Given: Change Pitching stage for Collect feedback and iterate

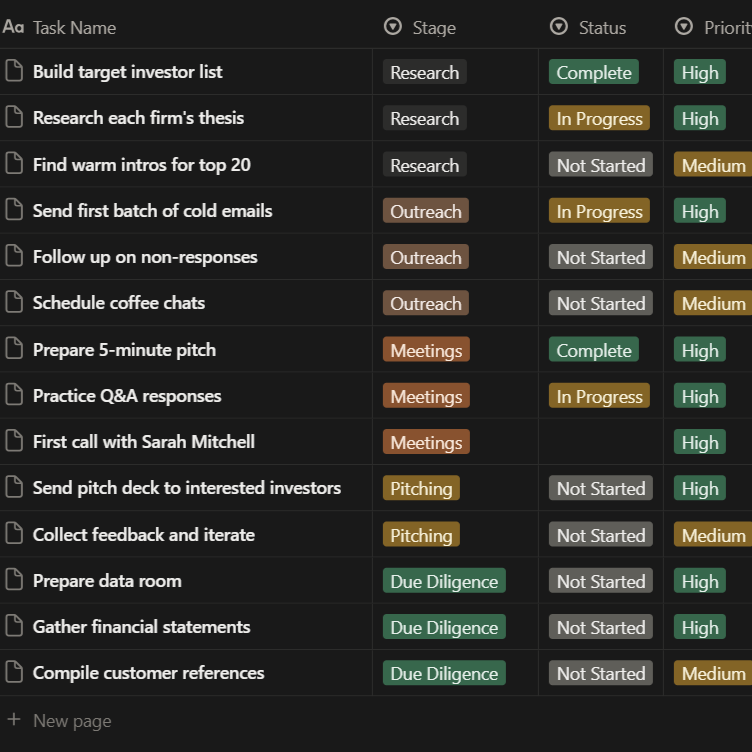Looking at the screenshot, I should 421,534.
